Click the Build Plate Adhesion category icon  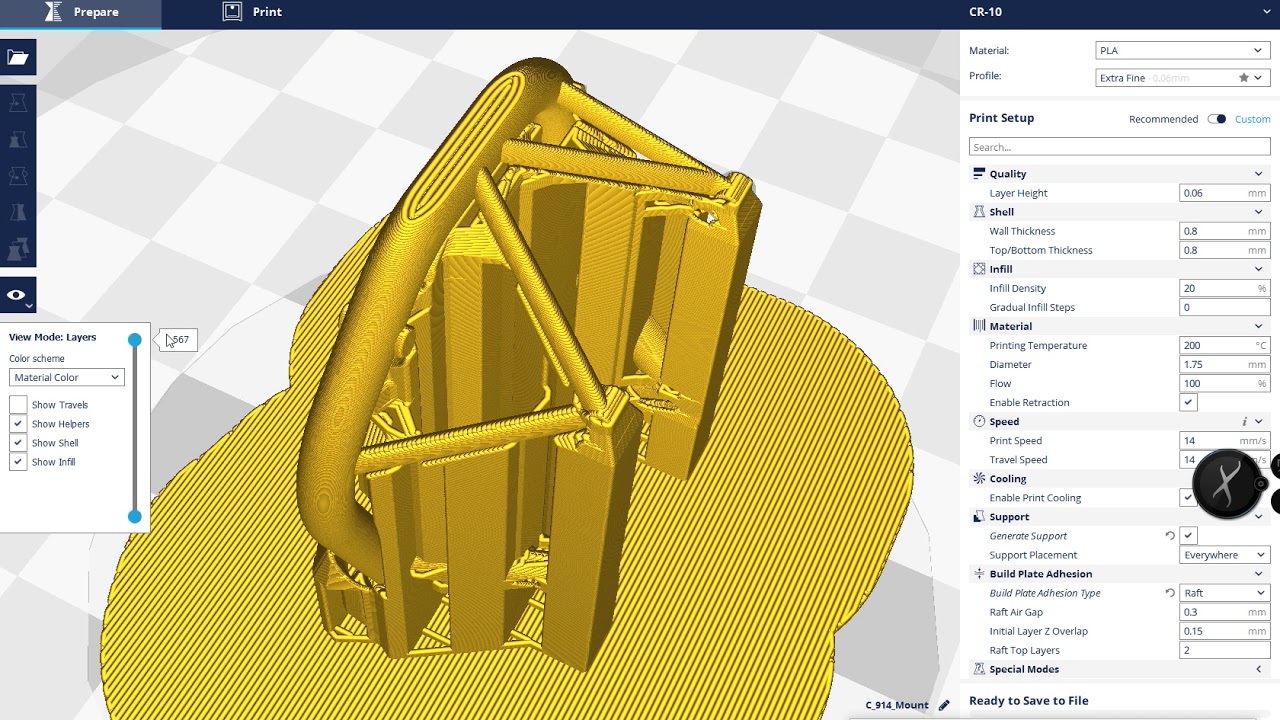point(979,574)
